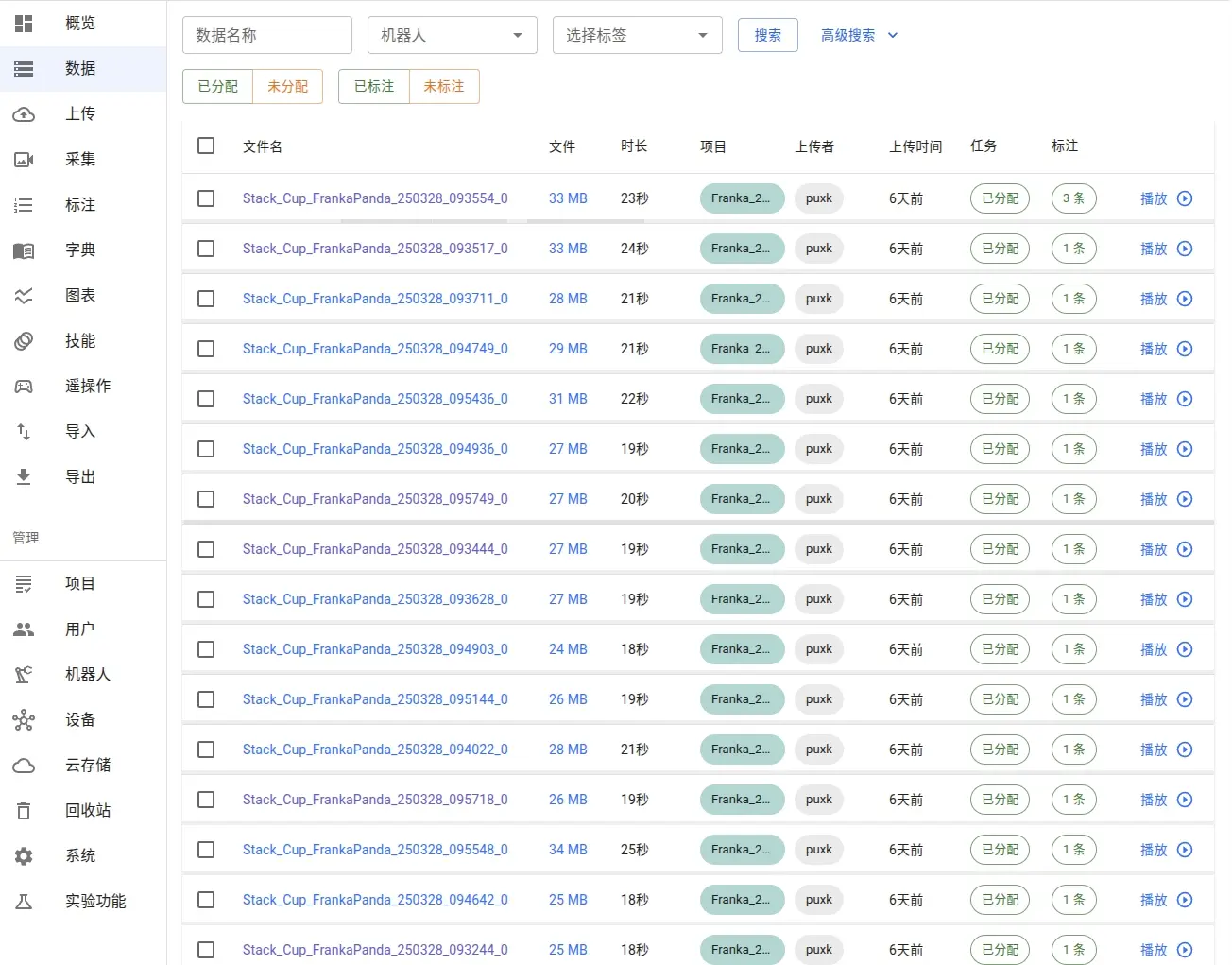Click the 时长 column header
This screenshot has width=1232, height=965.
634,146
